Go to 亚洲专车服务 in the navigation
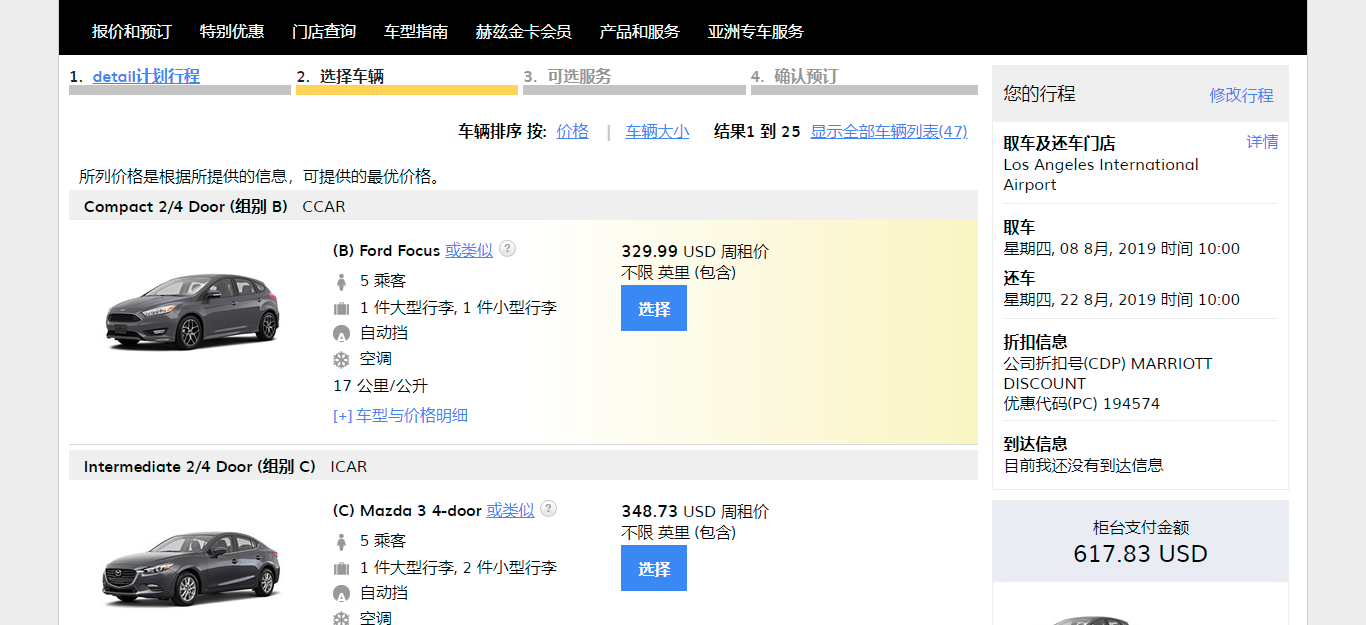The width and height of the screenshot is (1366, 625). click(755, 31)
